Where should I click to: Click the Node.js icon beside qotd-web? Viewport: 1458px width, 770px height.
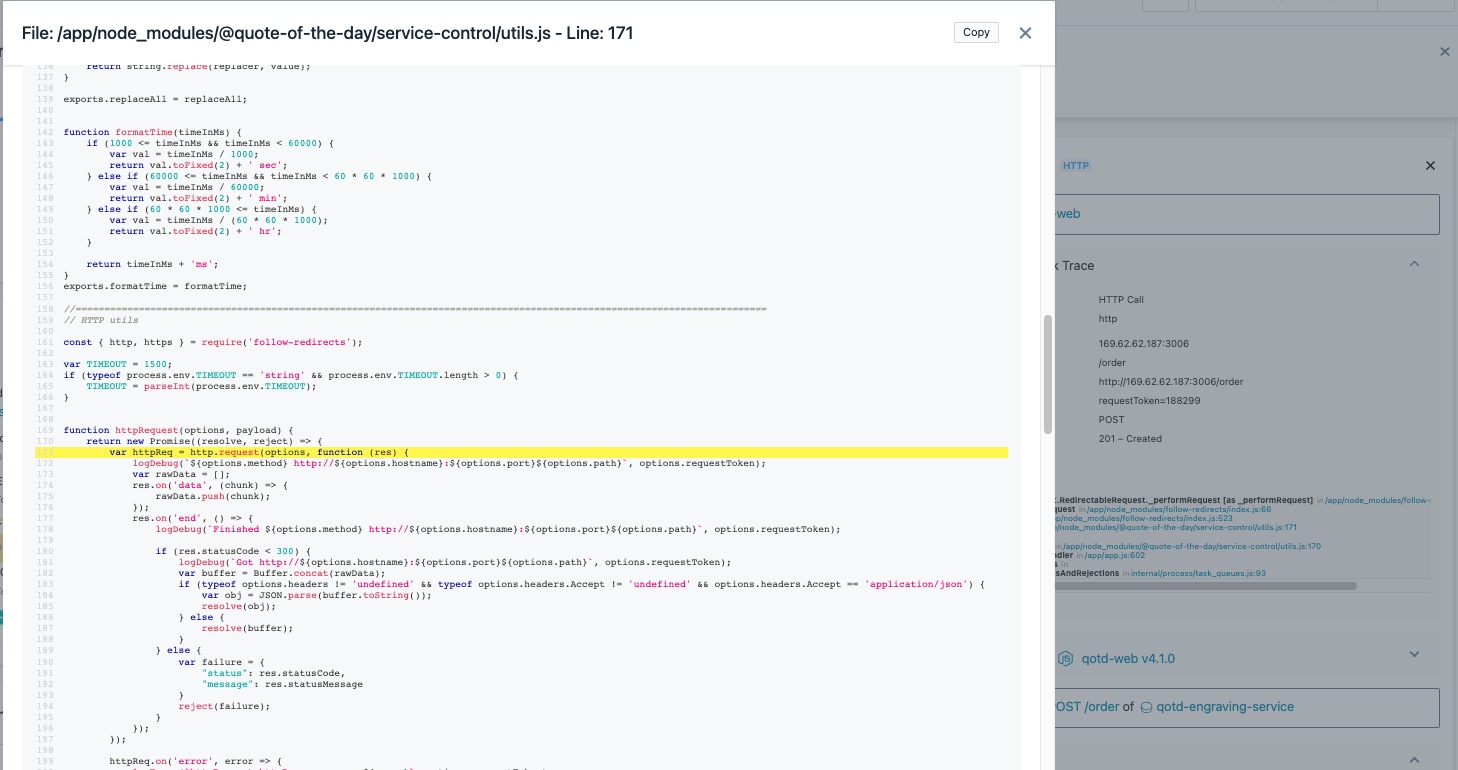pos(1066,659)
